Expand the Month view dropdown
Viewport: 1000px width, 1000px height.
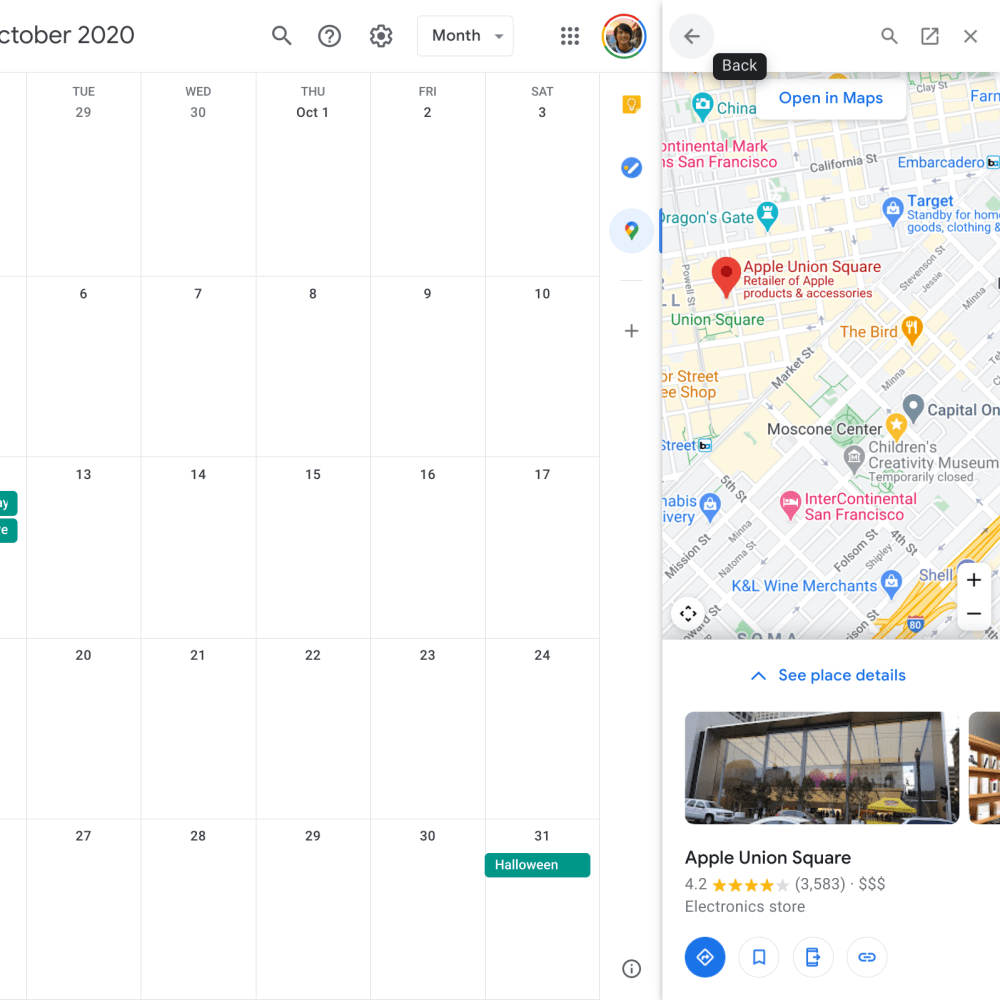(x=465, y=36)
